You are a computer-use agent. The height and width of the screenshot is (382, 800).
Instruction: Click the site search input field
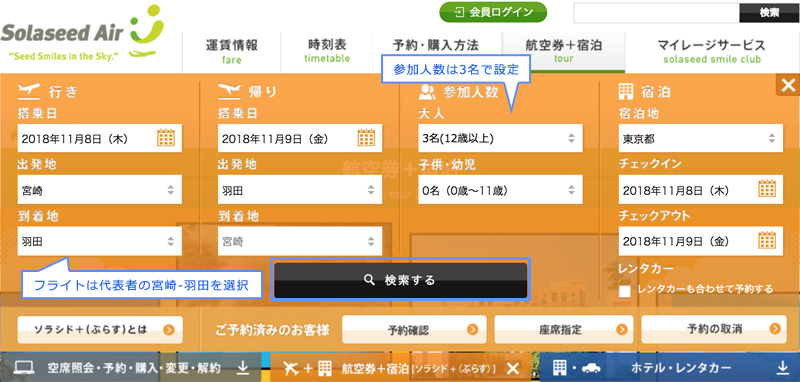pos(657,13)
